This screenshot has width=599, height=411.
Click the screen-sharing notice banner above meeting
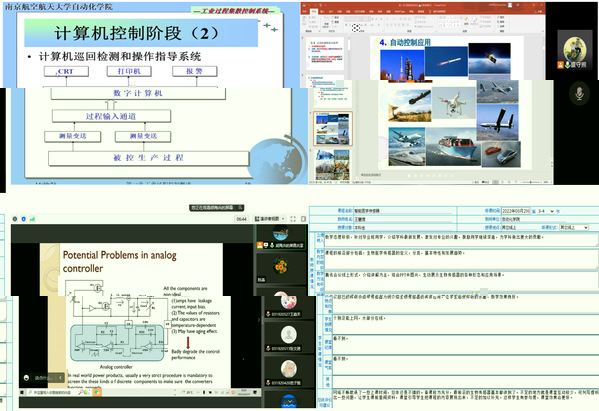click(217, 207)
